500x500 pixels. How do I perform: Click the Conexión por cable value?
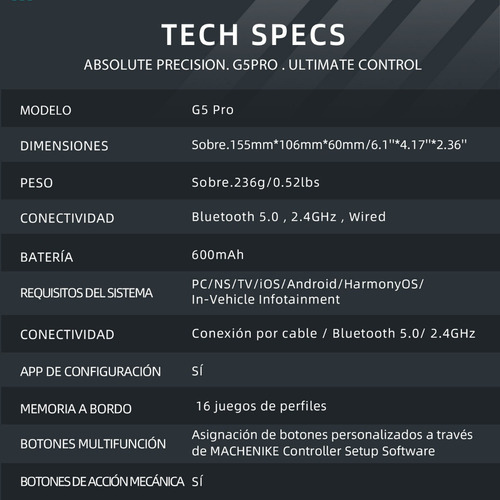333,333
